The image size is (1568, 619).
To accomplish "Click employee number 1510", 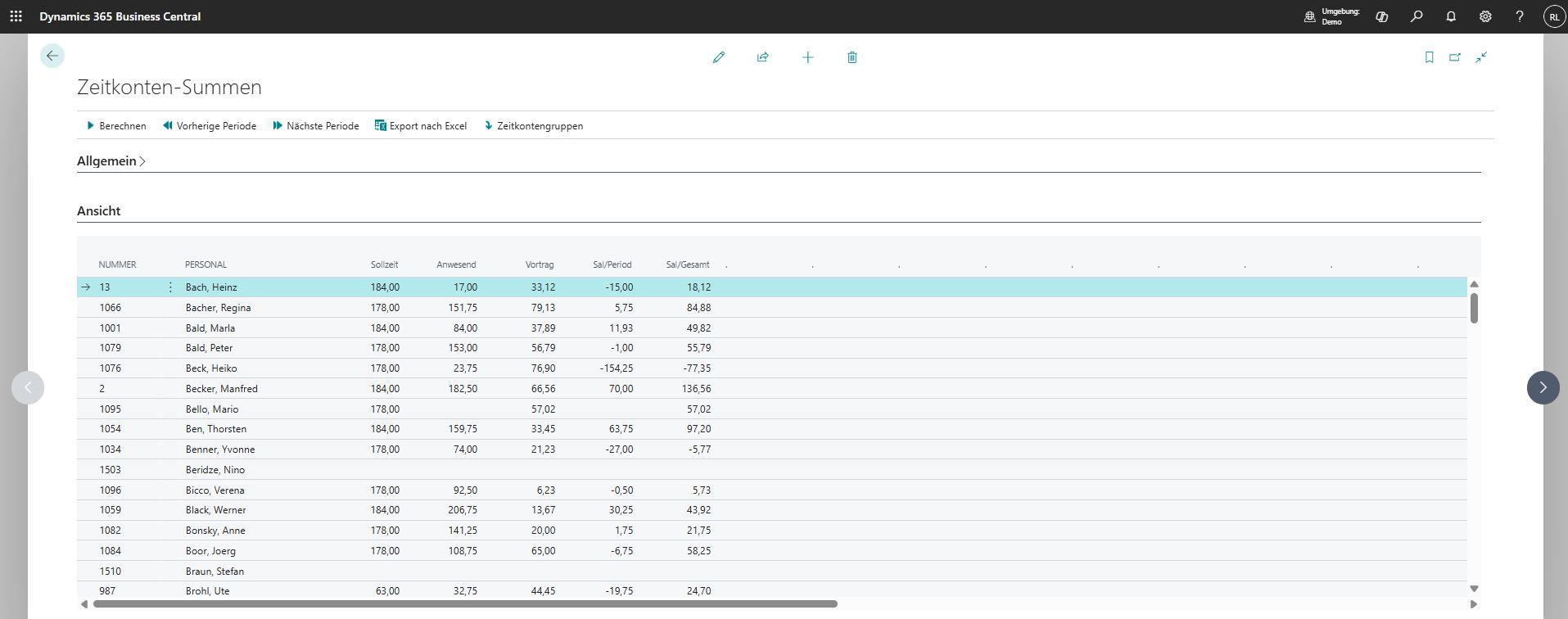I will [110, 572].
